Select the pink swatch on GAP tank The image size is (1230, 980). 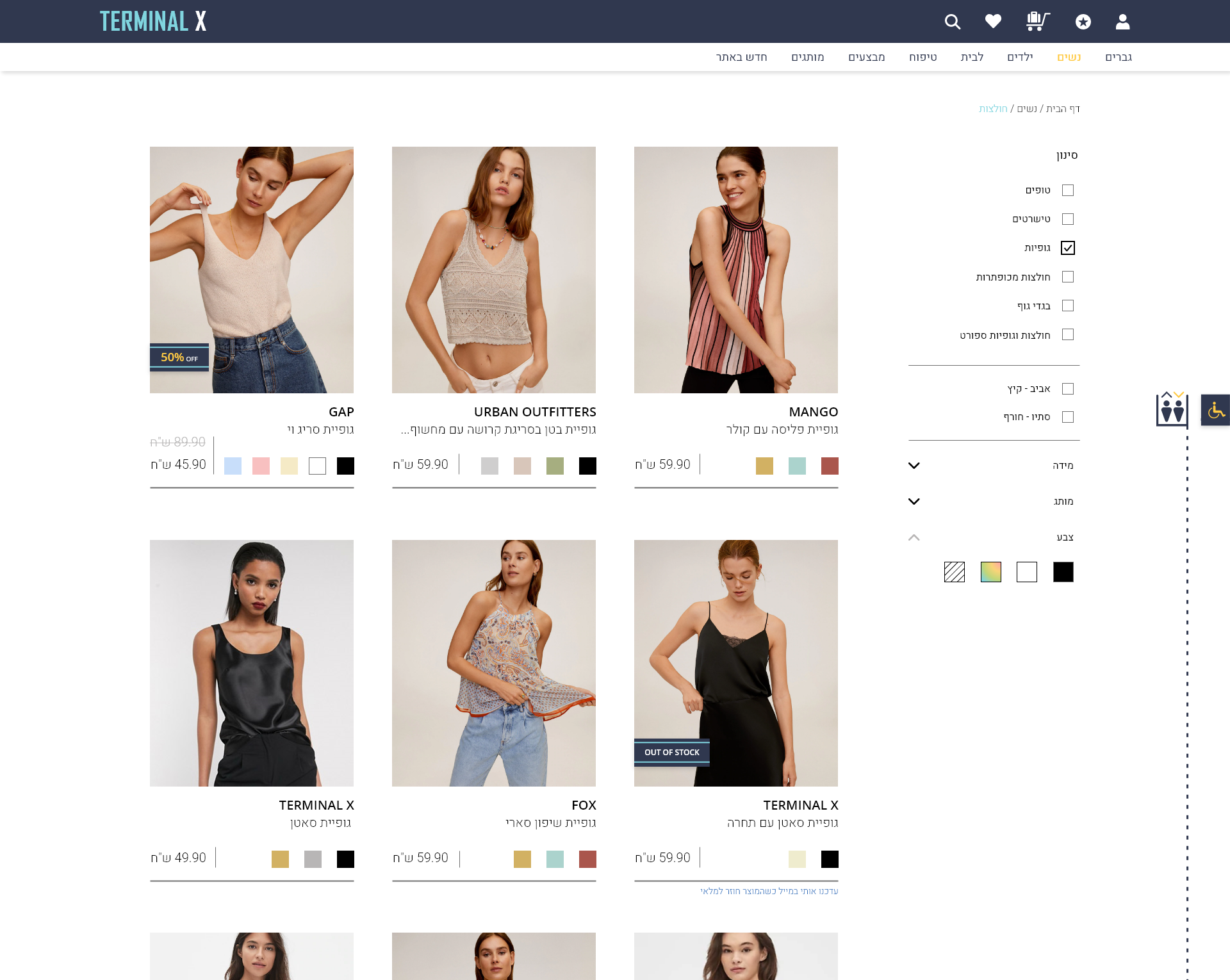click(x=261, y=466)
